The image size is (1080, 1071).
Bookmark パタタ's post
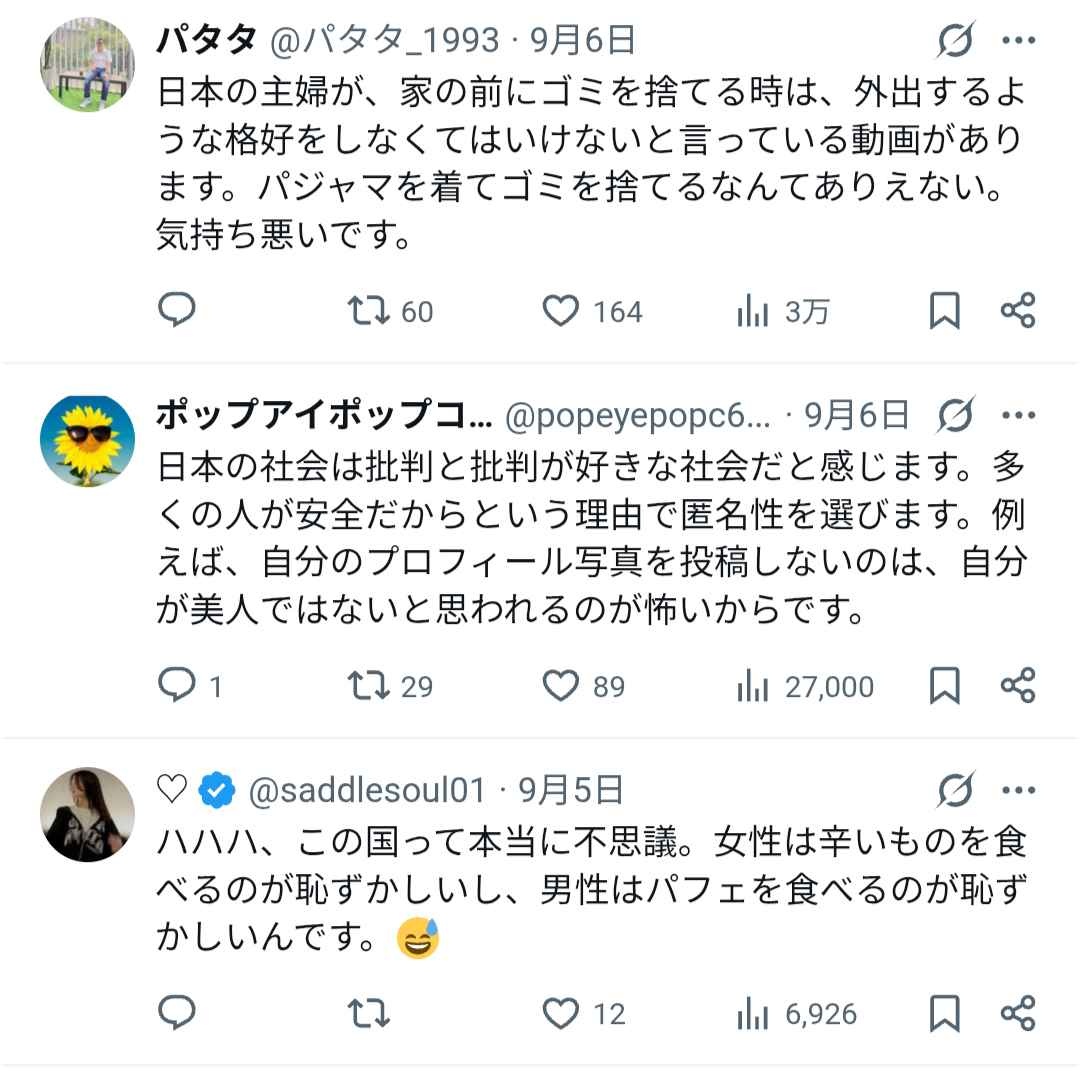pyautogui.click(x=944, y=311)
